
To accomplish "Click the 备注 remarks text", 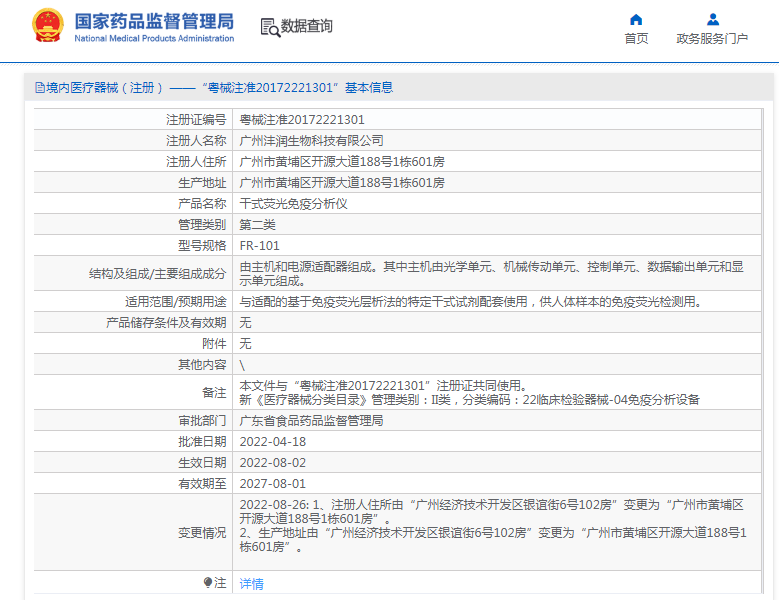I will coord(469,392).
